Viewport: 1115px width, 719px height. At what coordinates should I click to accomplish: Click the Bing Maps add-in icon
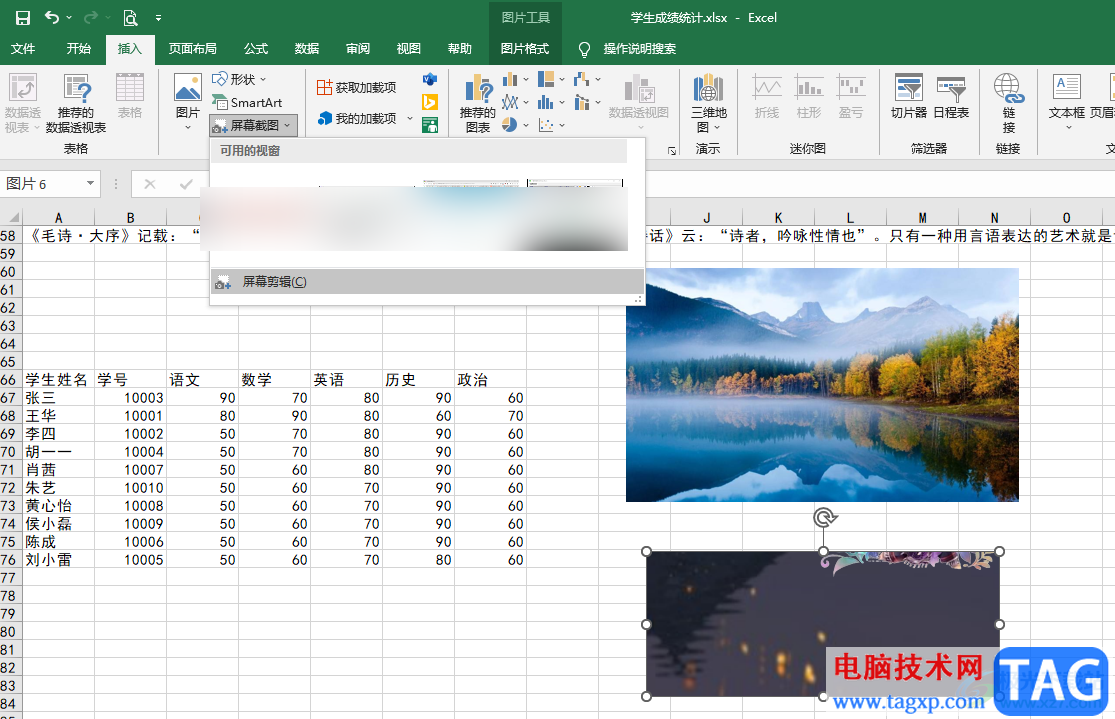[x=430, y=102]
